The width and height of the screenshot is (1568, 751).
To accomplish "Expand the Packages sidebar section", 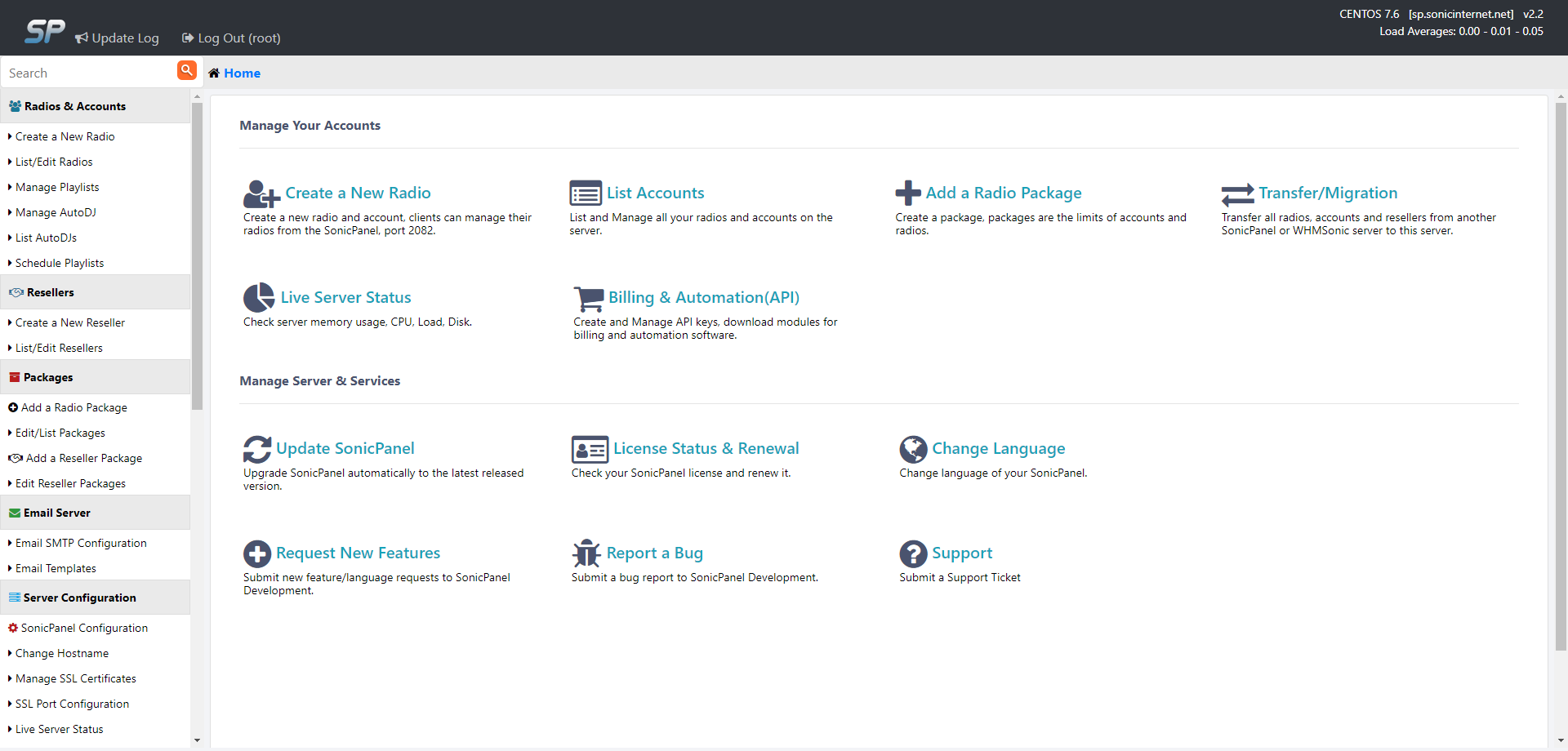I will coord(47,376).
